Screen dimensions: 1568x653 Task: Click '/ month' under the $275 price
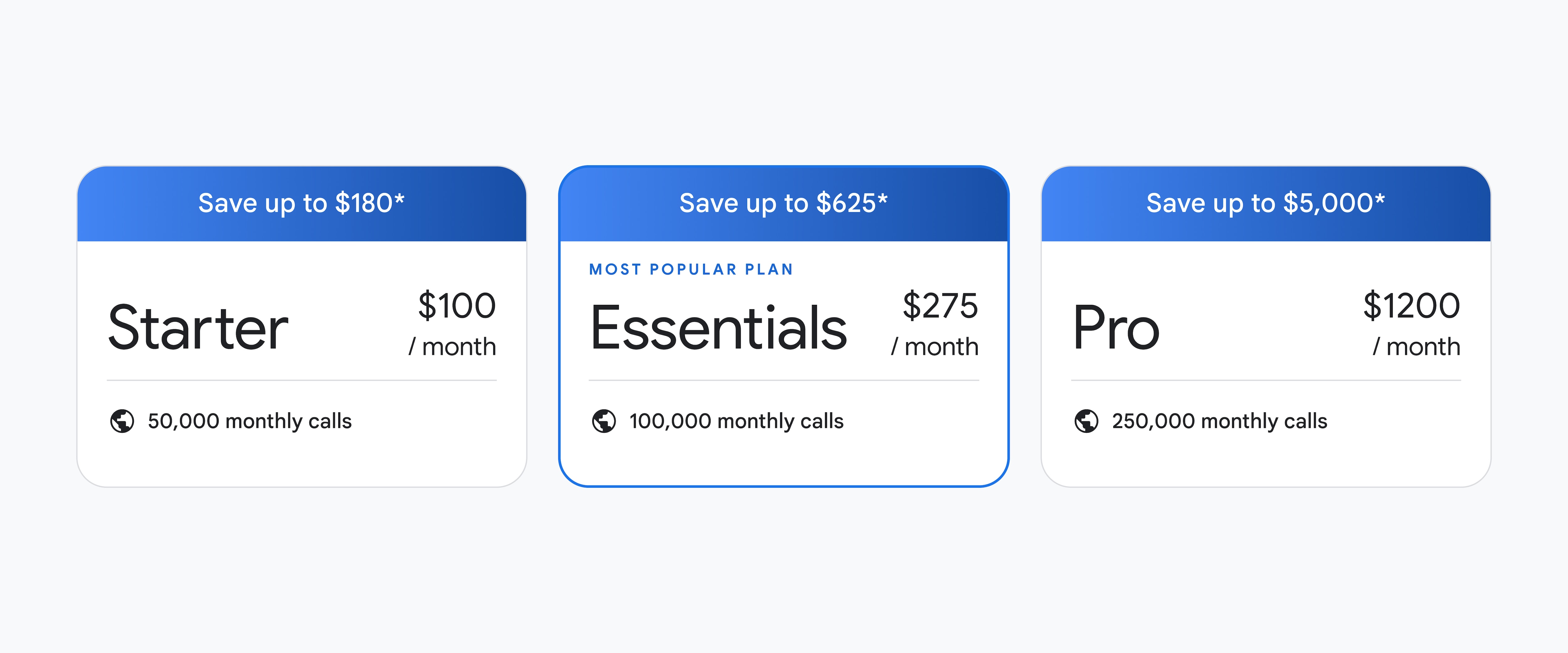(x=934, y=347)
